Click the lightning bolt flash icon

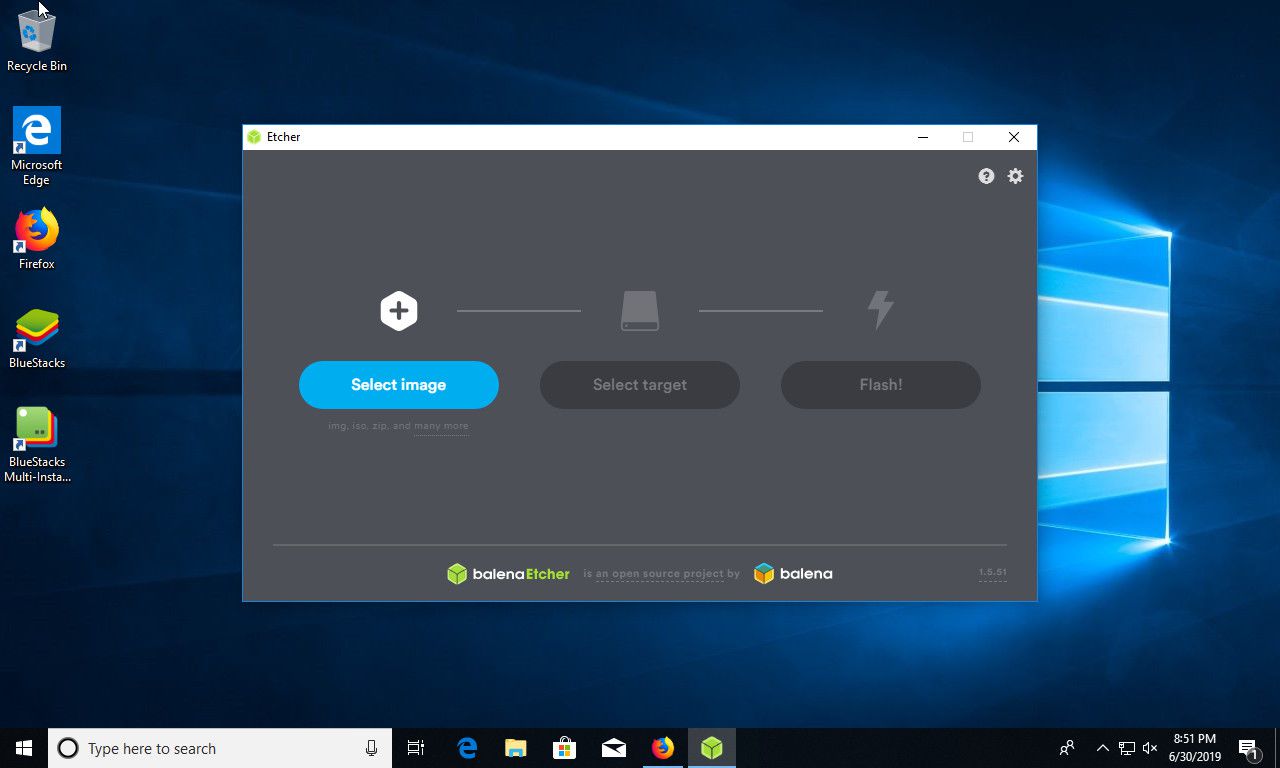pyautogui.click(x=880, y=310)
